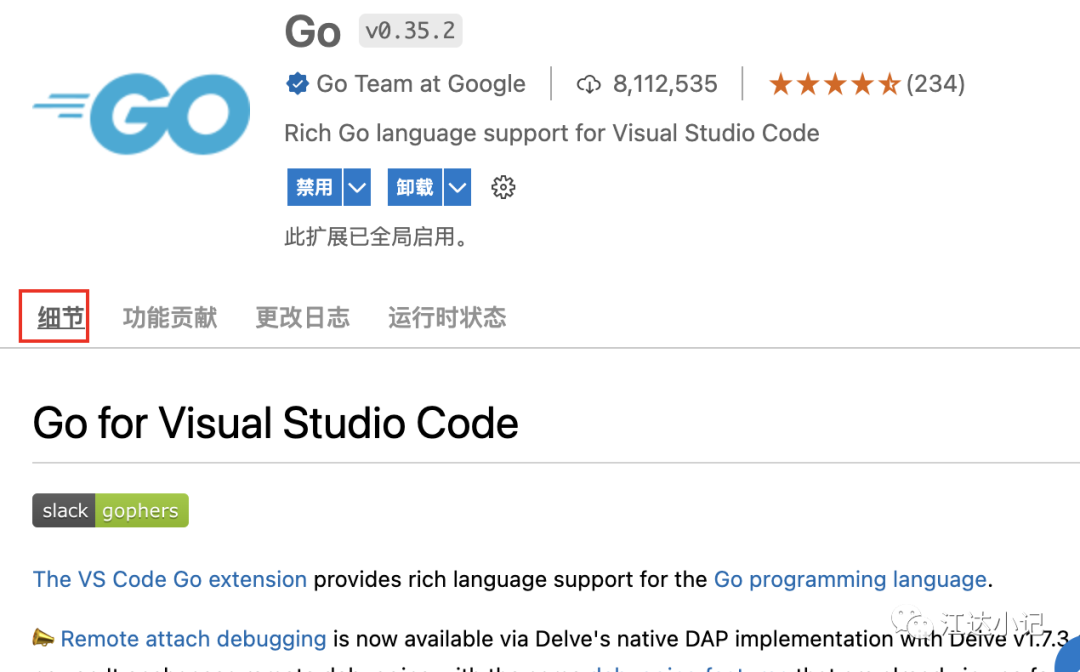Click the install count download icon

(588, 85)
